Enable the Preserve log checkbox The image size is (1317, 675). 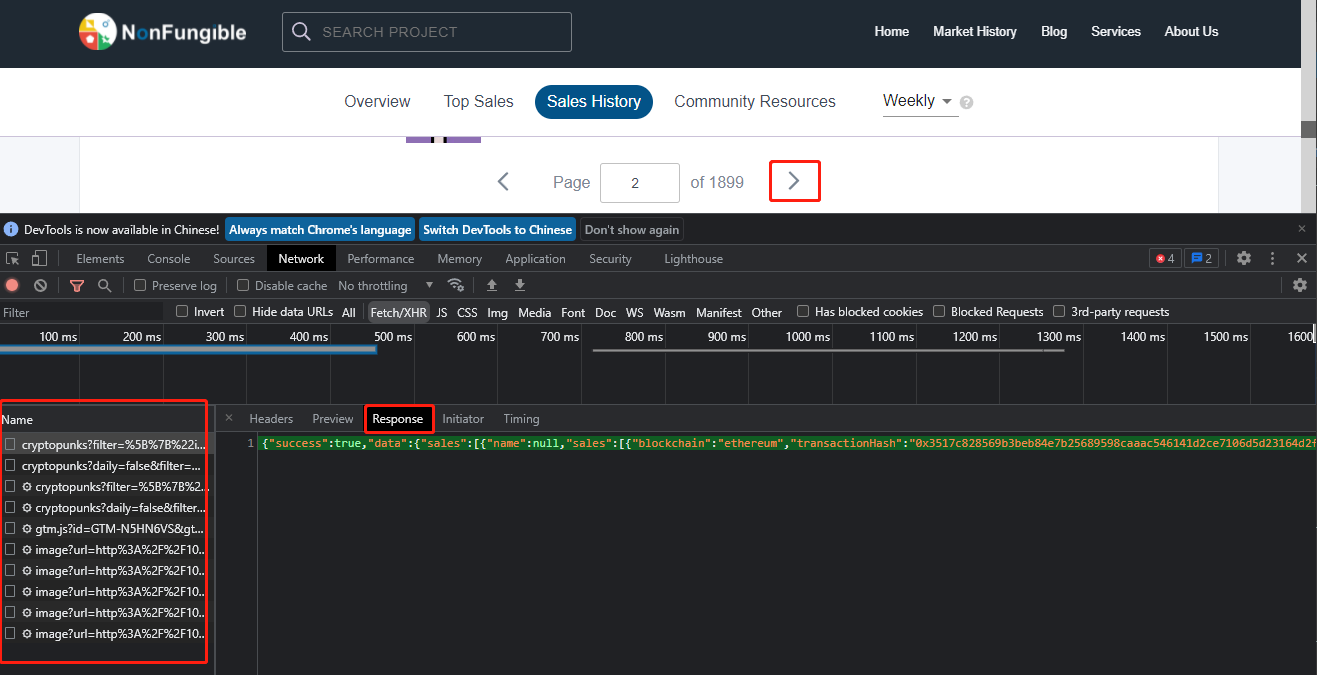click(x=140, y=285)
